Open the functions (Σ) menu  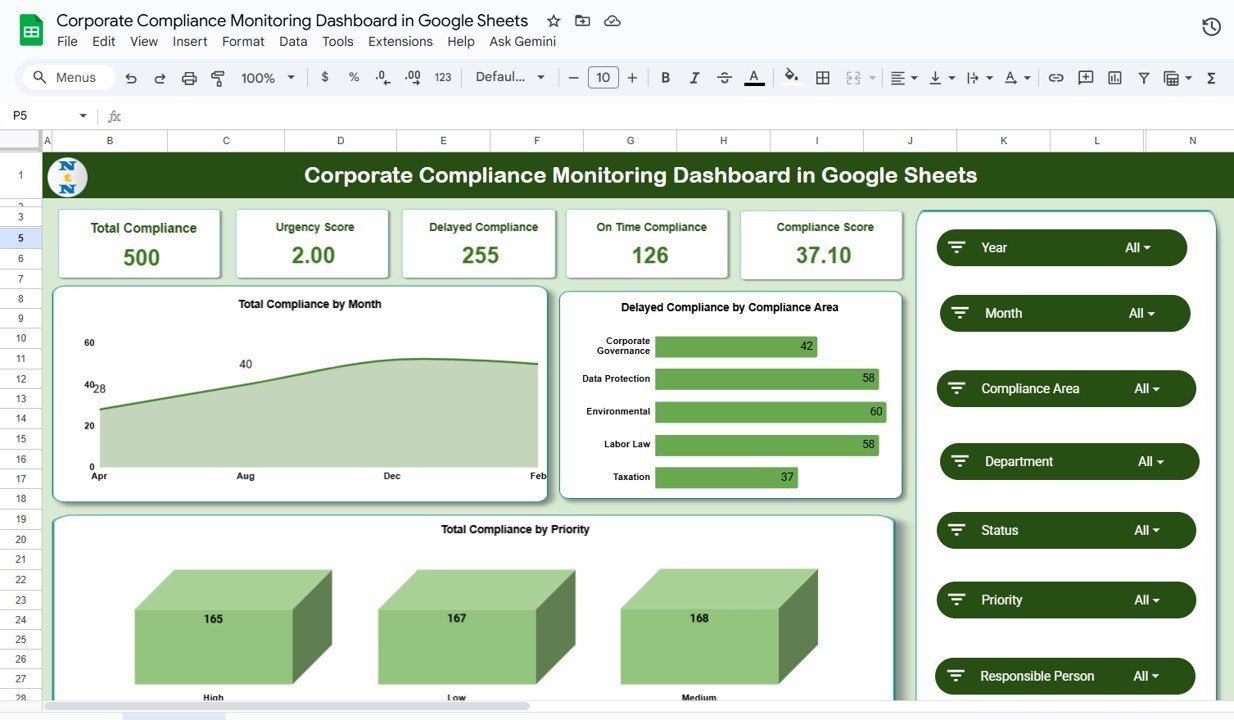point(1211,77)
